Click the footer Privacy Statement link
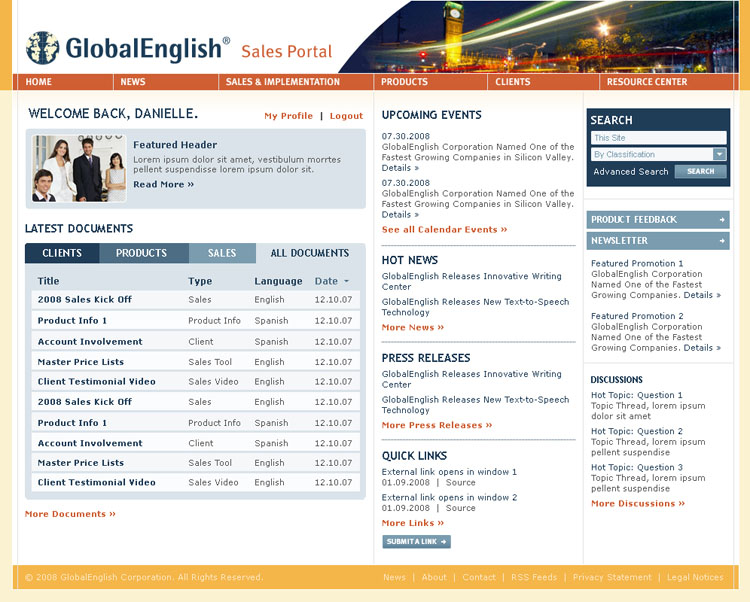The height and width of the screenshot is (602, 750). pyautogui.click(x=612, y=577)
